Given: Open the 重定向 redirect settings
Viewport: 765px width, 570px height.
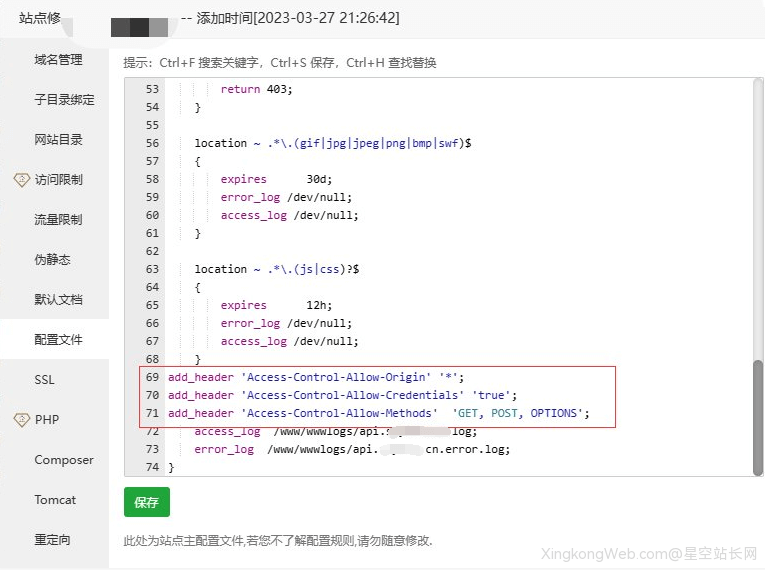Looking at the screenshot, I should pyautogui.click(x=52, y=540).
